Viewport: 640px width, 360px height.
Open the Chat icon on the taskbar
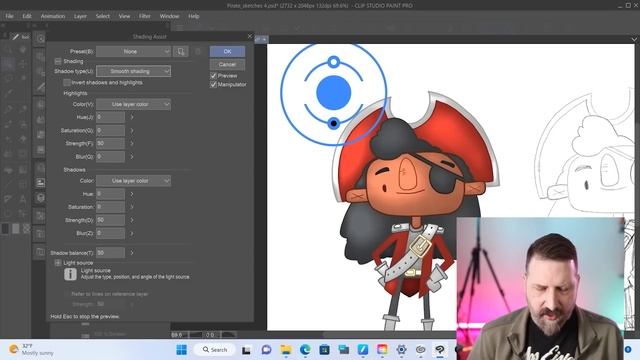point(266,349)
